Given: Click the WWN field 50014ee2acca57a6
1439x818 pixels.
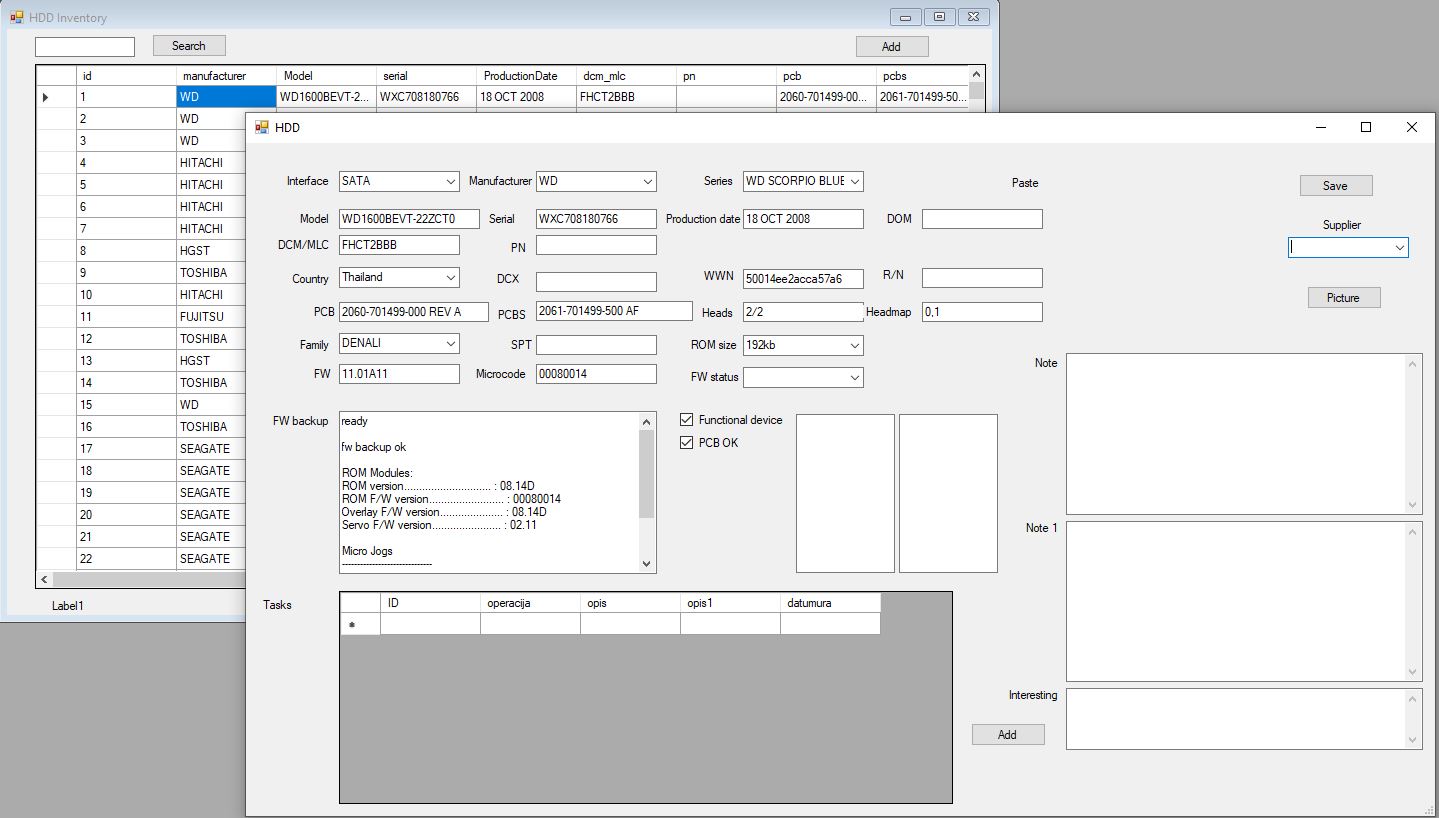Looking at the screenshot, I should coord(803,278).
